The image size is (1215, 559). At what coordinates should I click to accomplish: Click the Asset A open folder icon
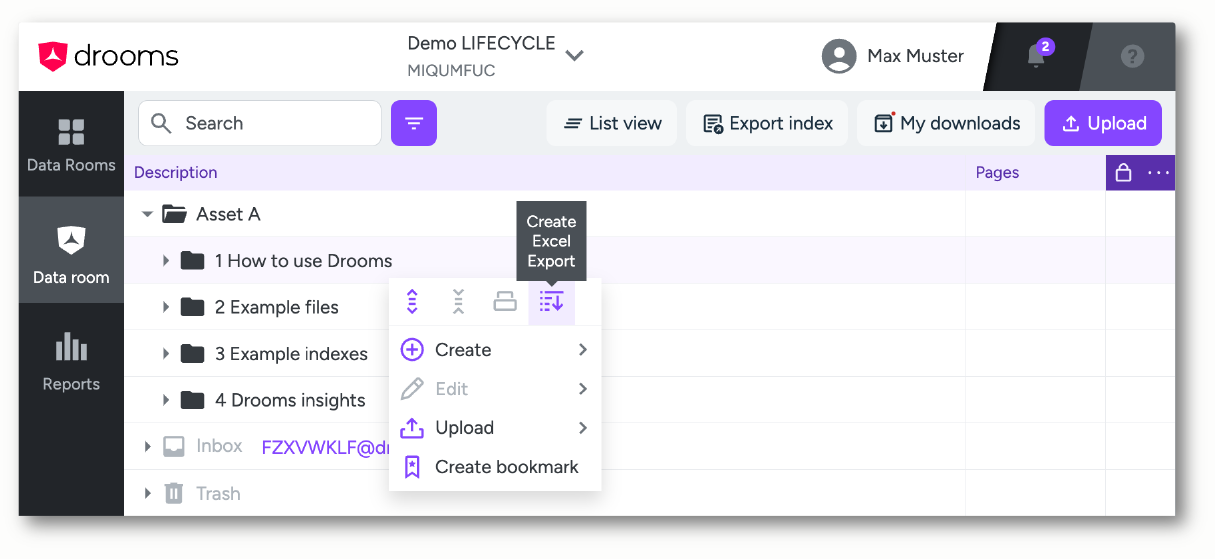(x=175, y=214)
